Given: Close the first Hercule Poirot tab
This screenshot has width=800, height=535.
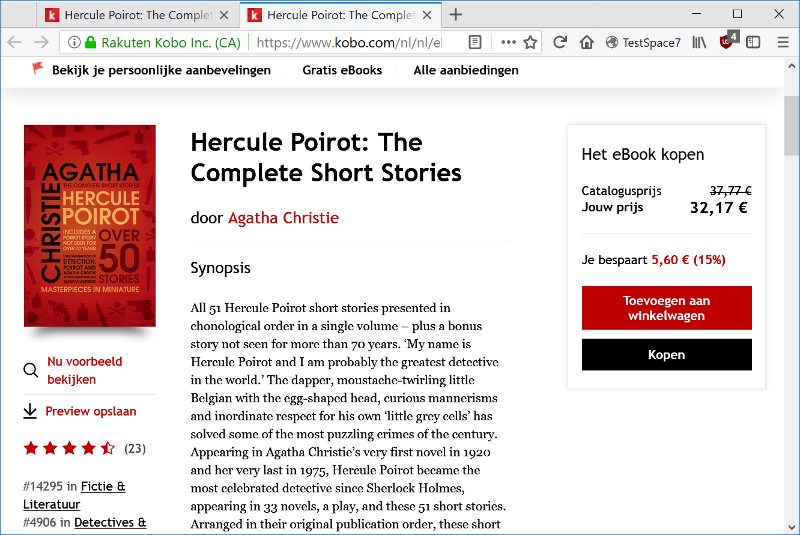Looking at the screenshot, I should click(x=224, y=15).
